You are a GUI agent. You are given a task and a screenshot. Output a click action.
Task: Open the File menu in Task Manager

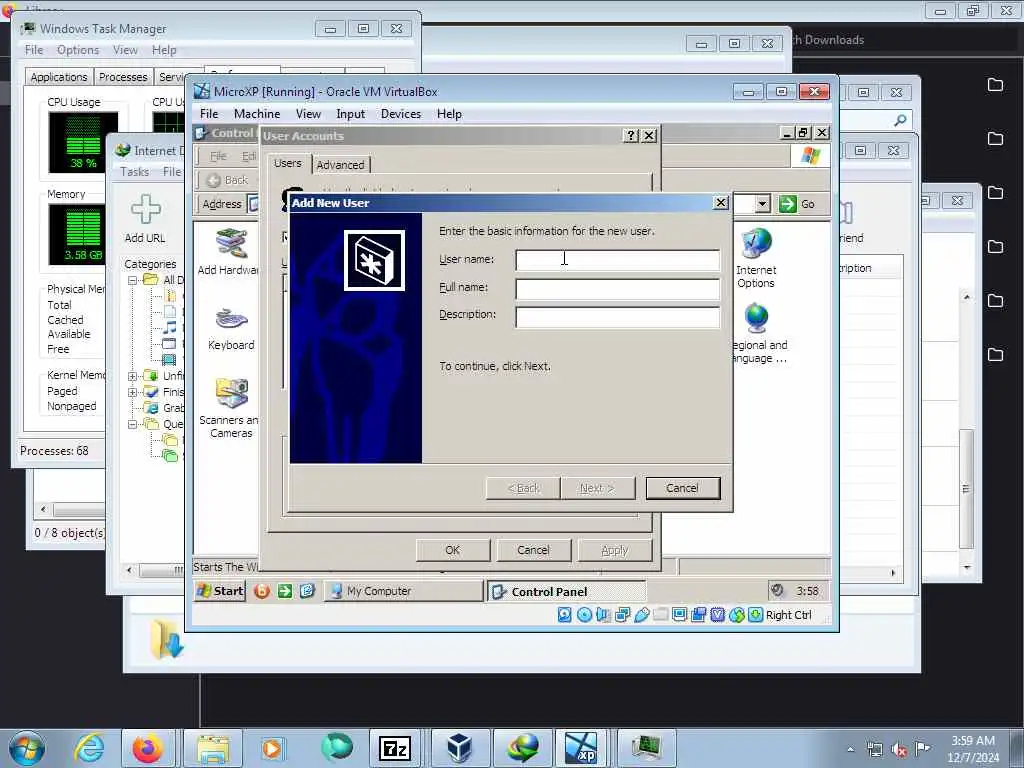tap(34, 50)
